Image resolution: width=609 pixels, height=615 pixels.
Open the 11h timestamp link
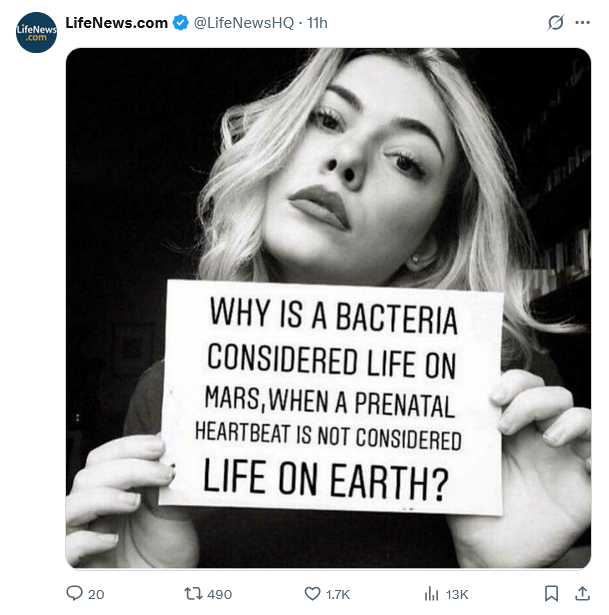point(317,22)
